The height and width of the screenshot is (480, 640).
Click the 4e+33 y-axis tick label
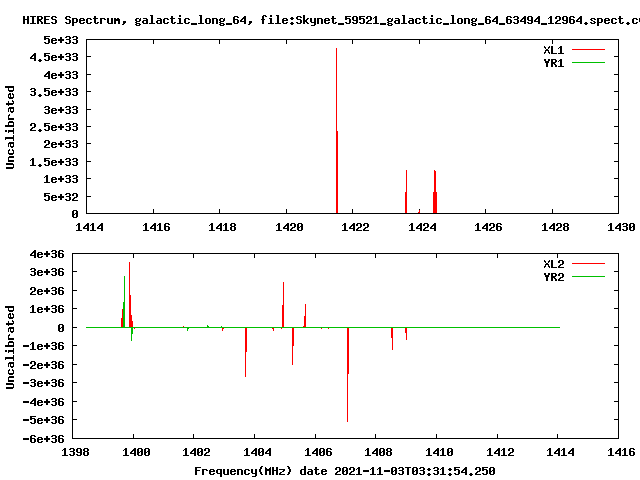(61, 75)
